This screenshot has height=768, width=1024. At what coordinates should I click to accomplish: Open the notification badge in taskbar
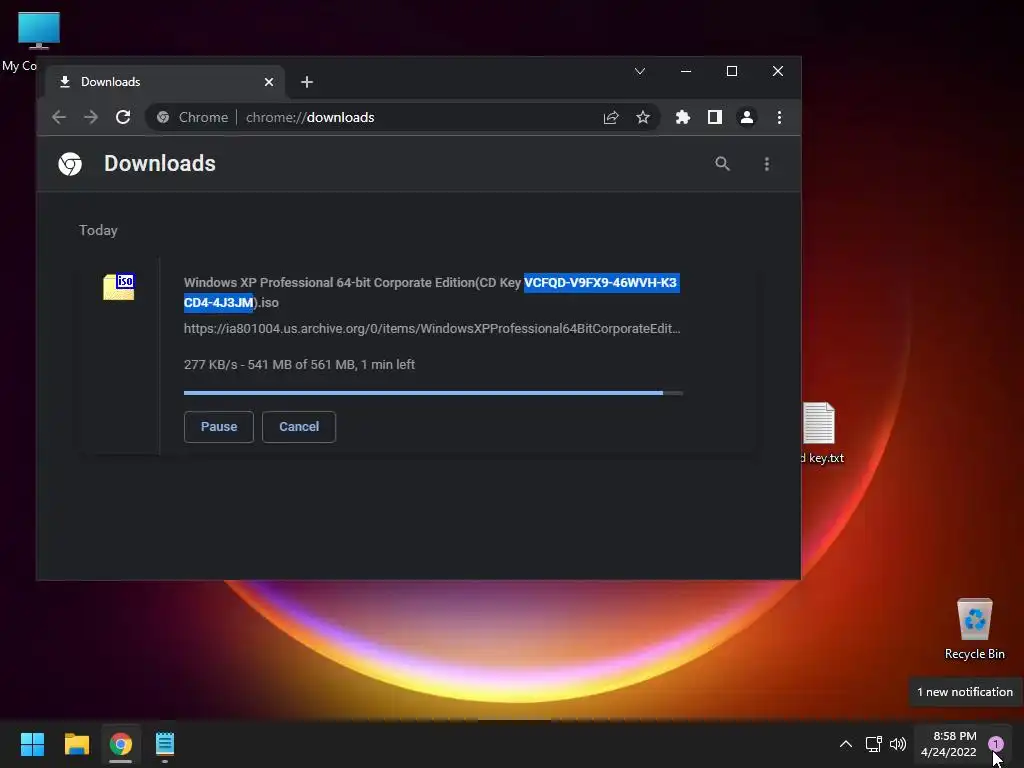coord(995,744)
